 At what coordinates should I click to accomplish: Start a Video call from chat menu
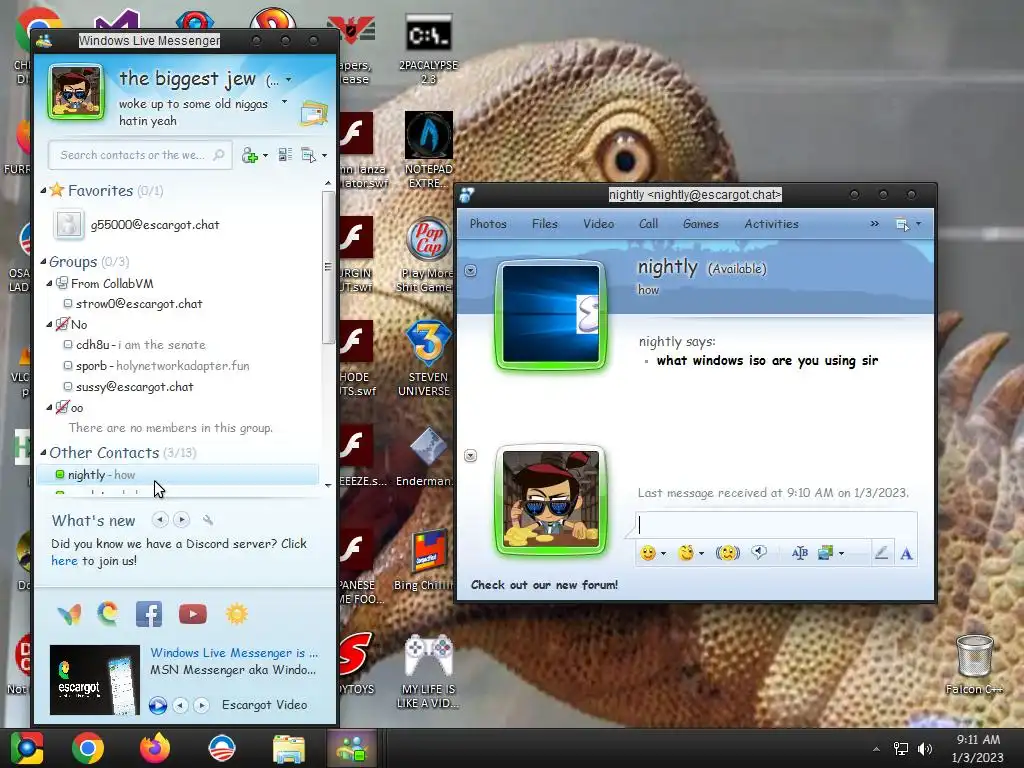click(598, 224)
